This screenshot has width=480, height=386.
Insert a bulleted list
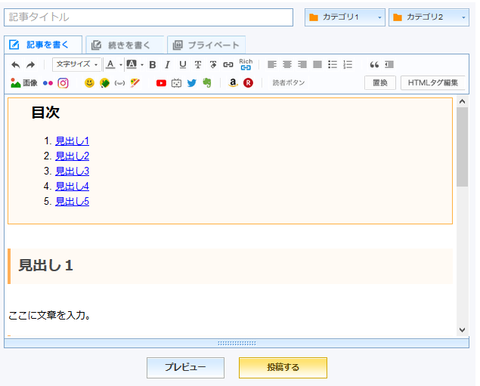tap(332, 64)
